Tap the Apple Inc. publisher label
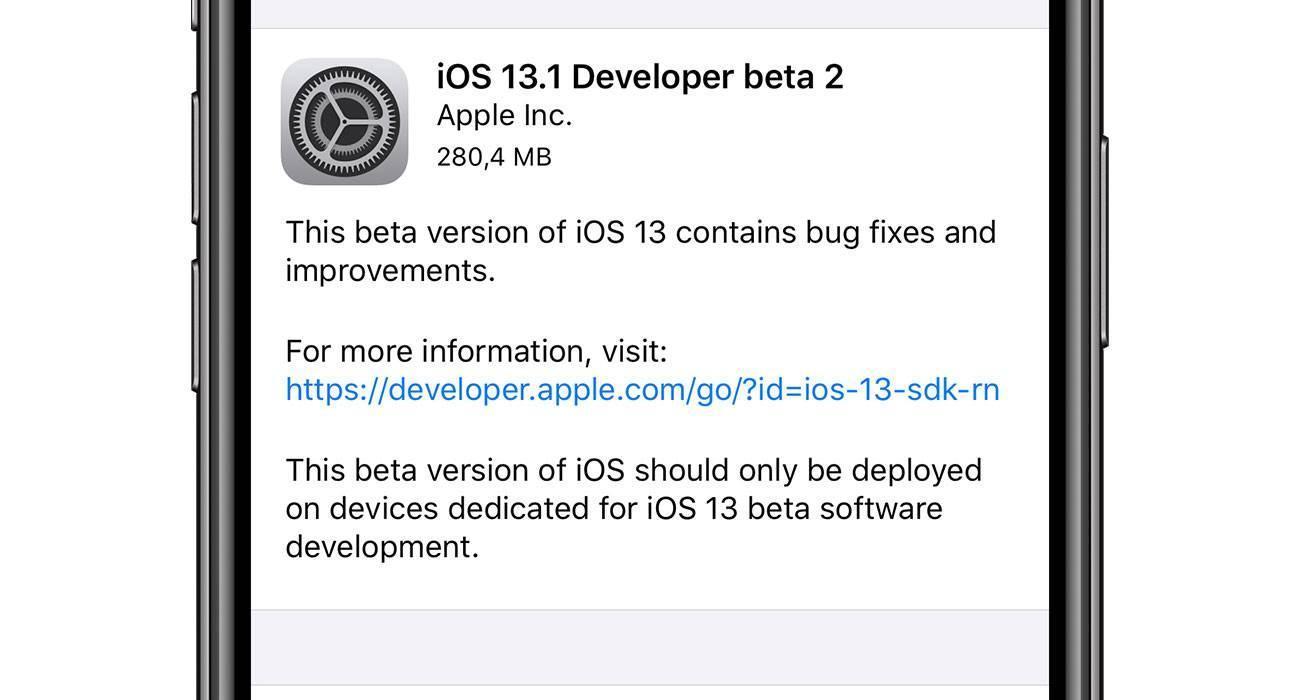Viewport: 1300px width, 700px height. coord(504,116)
